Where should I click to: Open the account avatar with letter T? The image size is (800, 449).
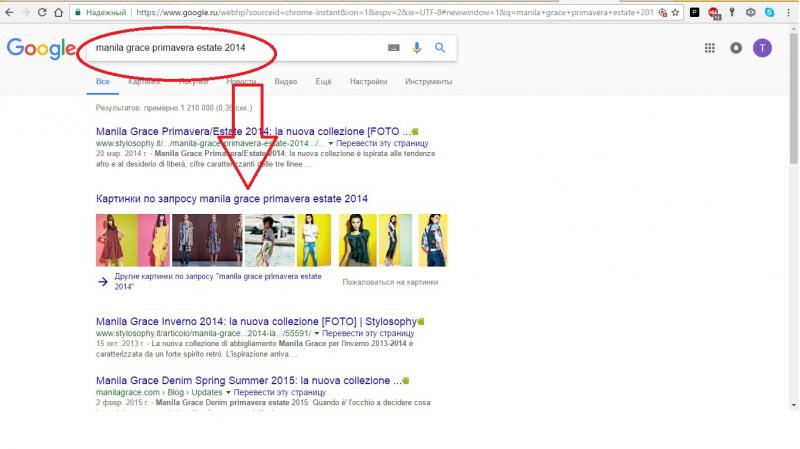pyautogui.click(x=762, y=48)
